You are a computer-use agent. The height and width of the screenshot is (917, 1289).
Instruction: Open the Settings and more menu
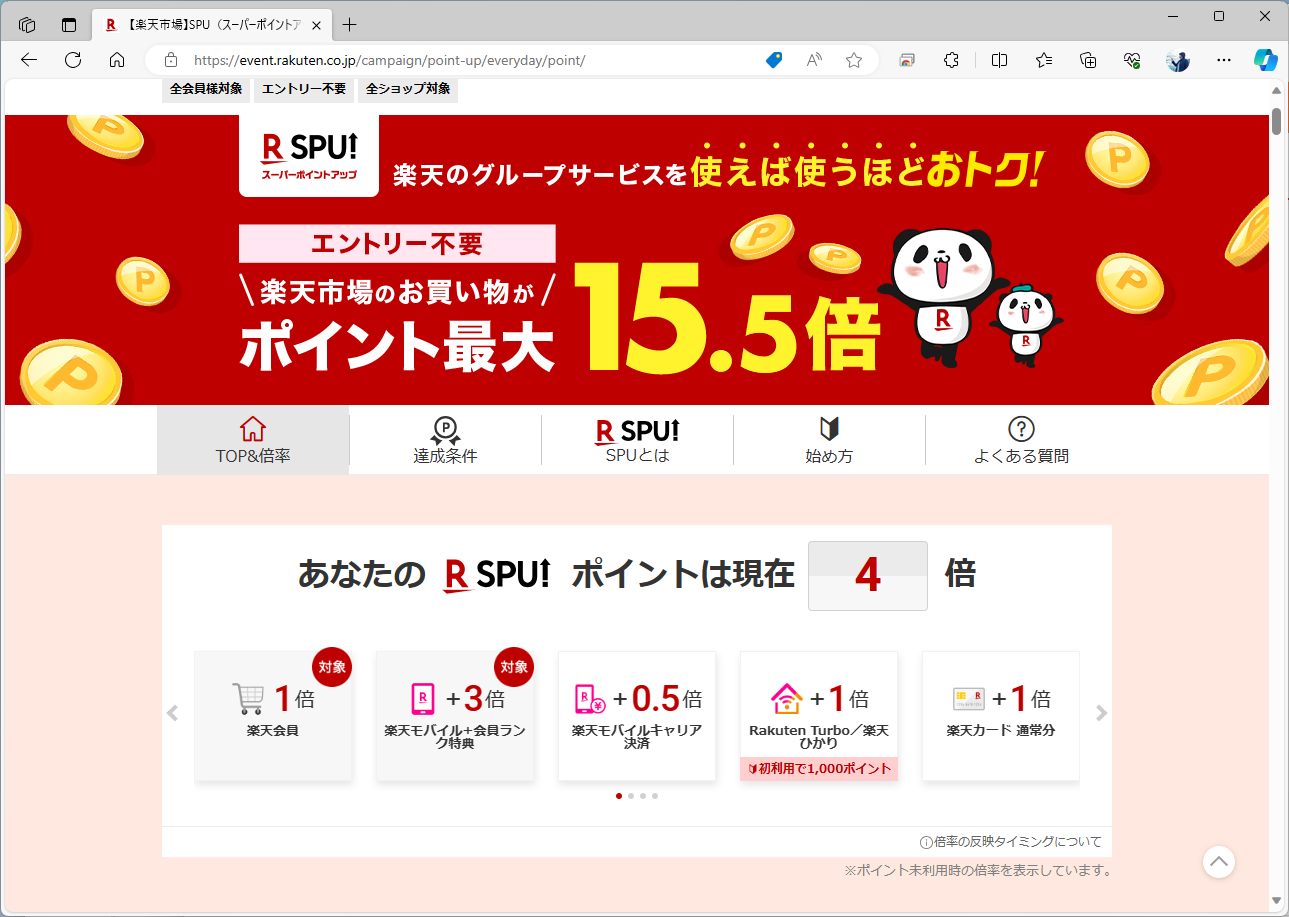[x=1223, y=60]
